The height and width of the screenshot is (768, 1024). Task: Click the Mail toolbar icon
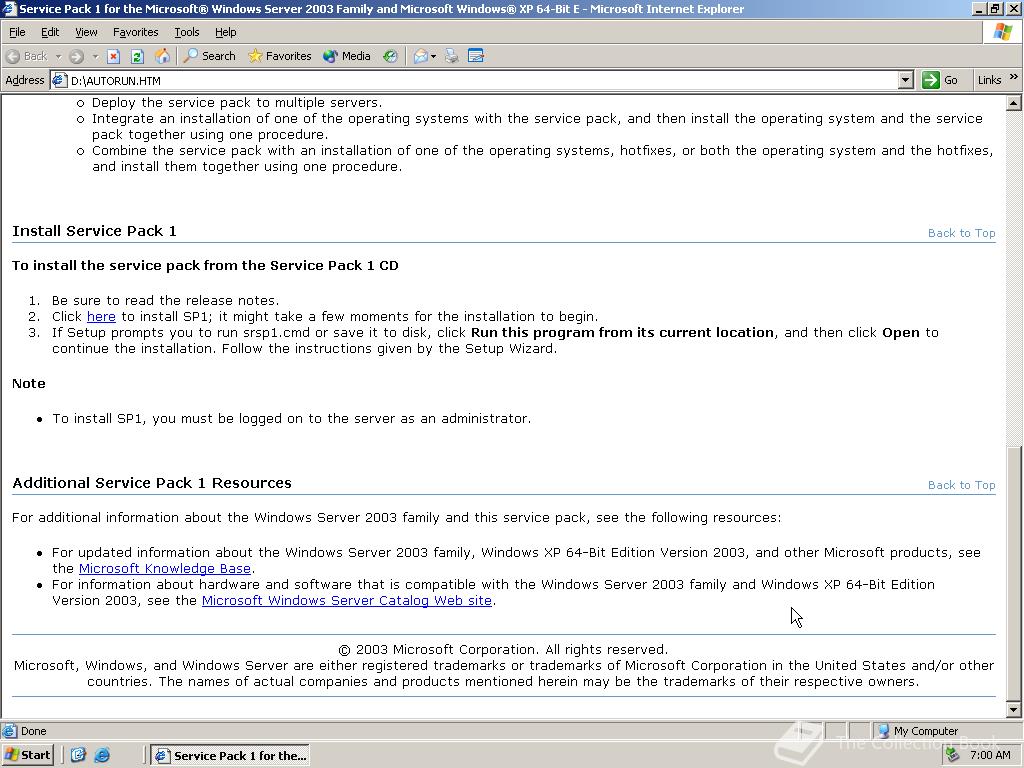point(421,56)
